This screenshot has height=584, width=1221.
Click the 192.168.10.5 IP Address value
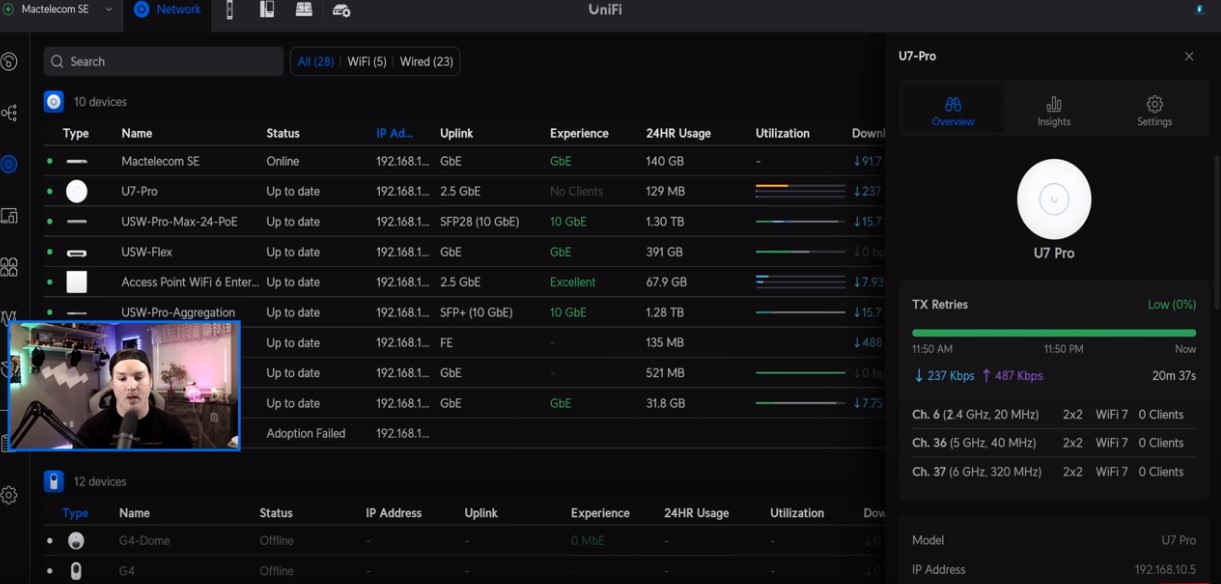[1165, 570]
